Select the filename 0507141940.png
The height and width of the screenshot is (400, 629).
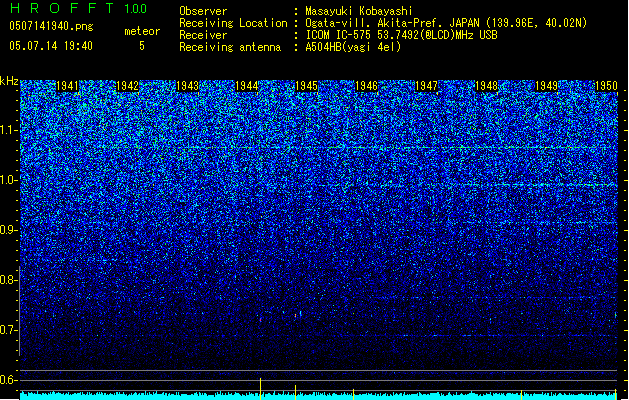tap(51, 26)
